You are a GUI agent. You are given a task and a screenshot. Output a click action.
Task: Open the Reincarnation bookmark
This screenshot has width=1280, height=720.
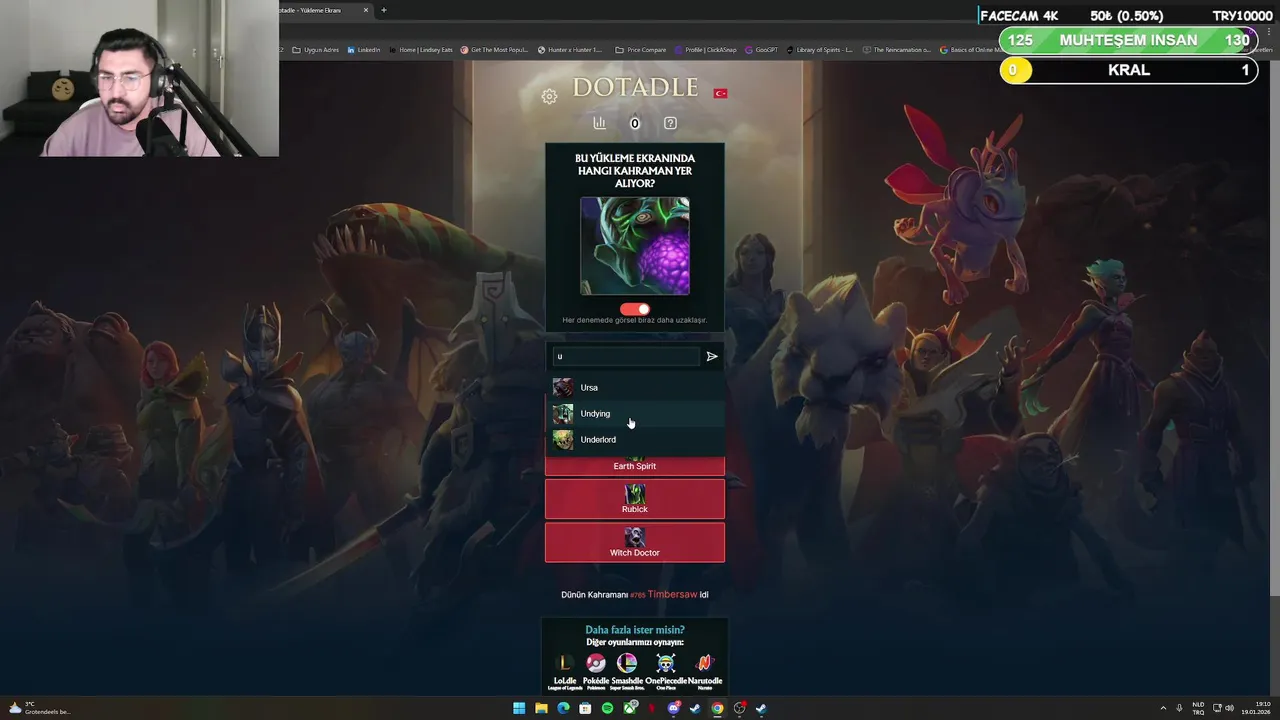(x=897, y=50)
